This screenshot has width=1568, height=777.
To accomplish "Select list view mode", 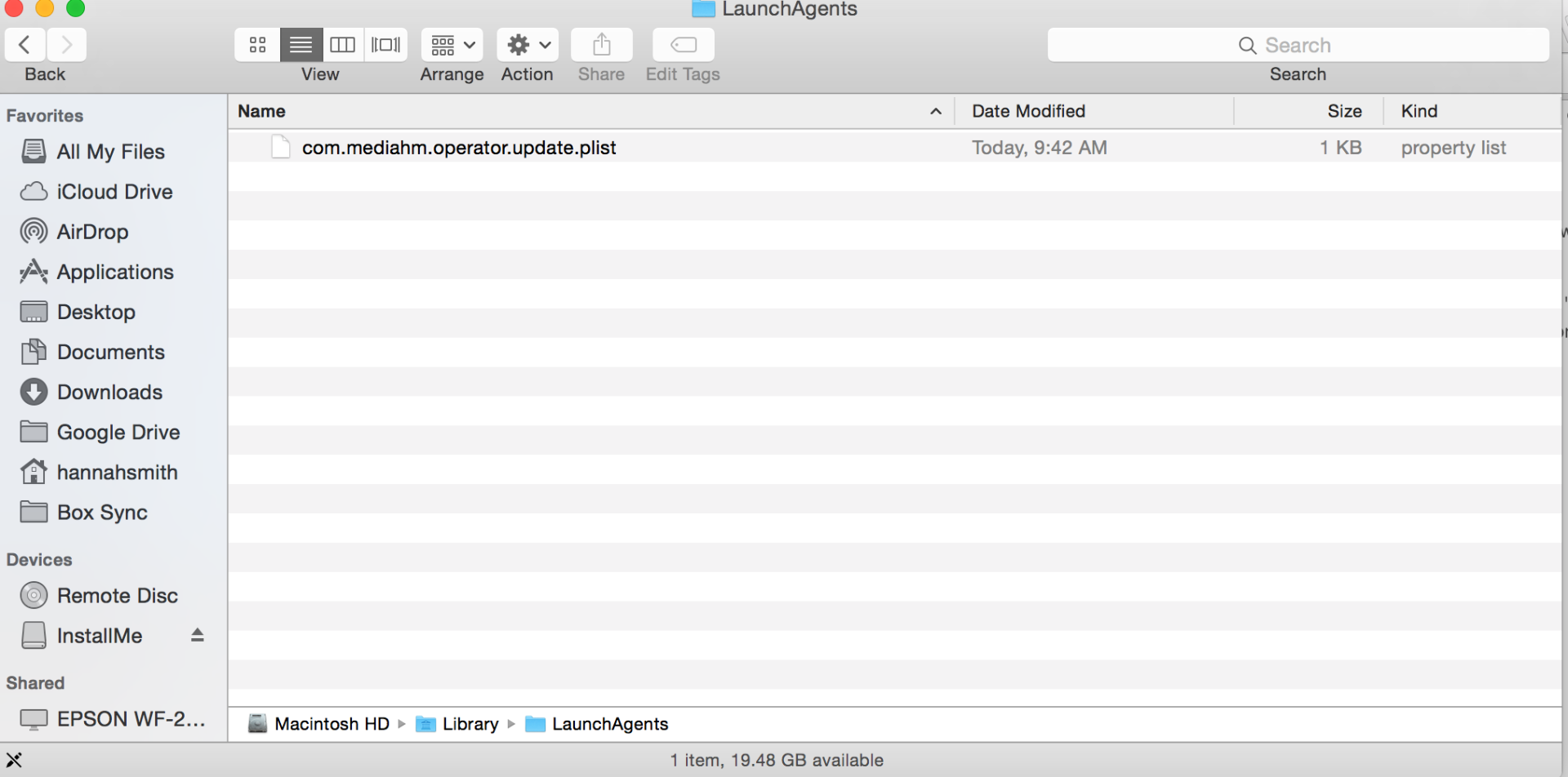I will click(x=301, y=44).
